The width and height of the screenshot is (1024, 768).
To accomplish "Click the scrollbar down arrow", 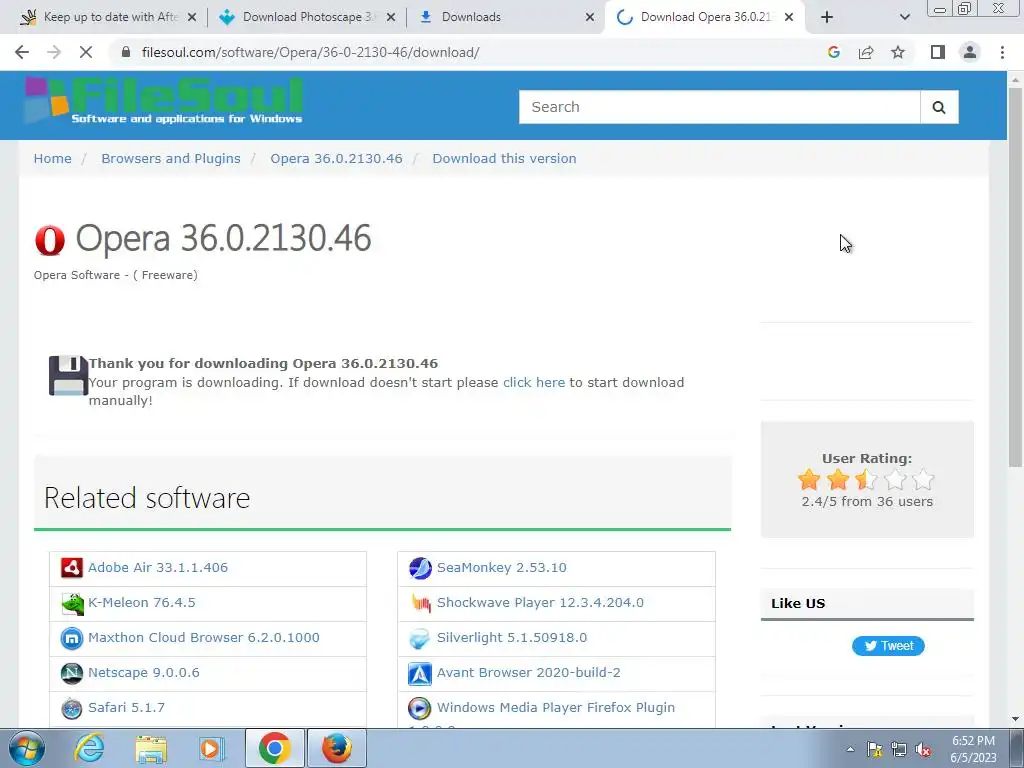I will 1015,720.
